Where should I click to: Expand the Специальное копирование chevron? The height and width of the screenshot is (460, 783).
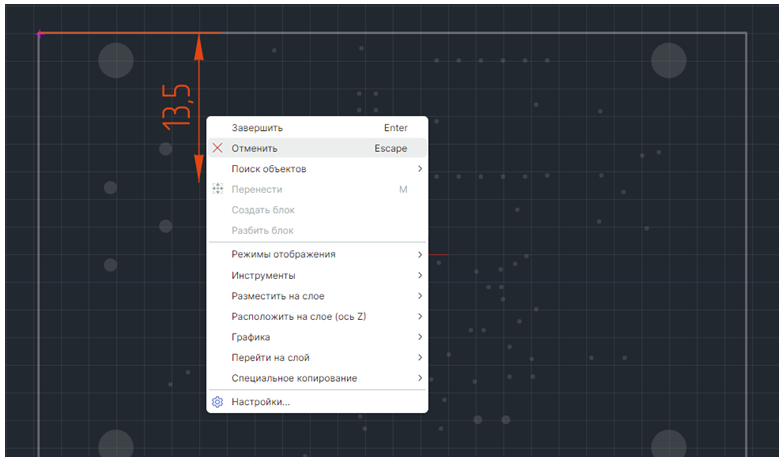click(420, 378)
